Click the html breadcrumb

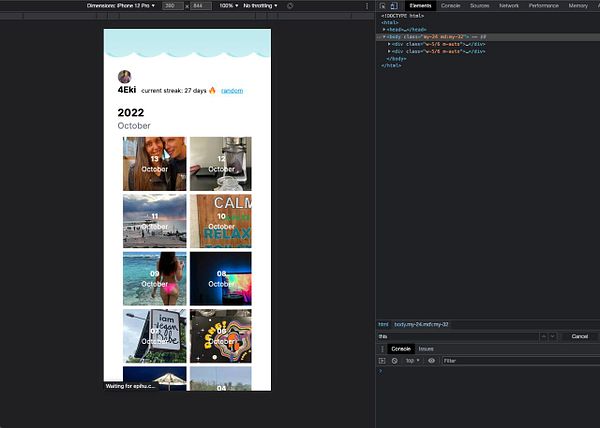(x=383, y=324)
